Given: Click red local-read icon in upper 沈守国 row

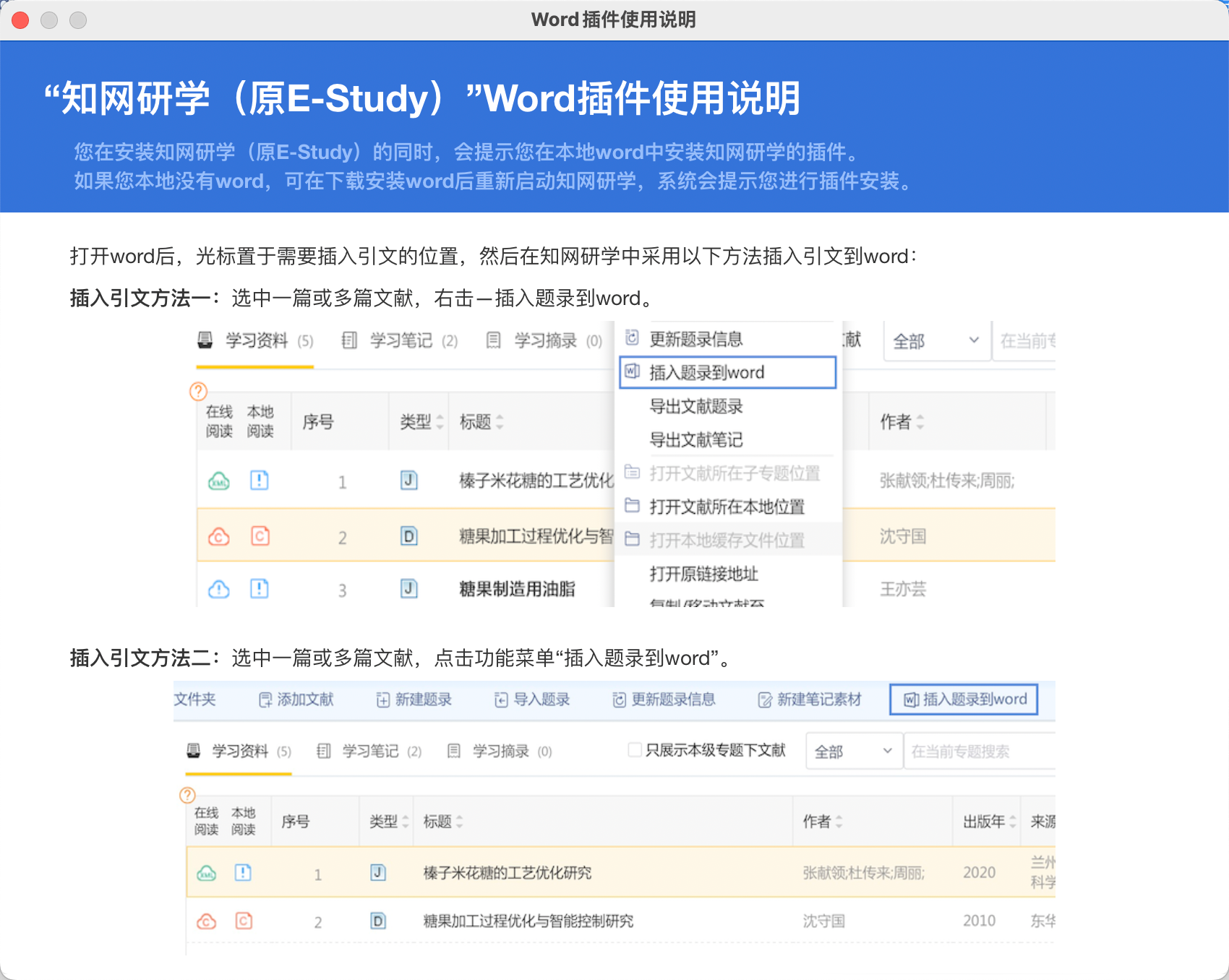Looking at the screenshot, I should [260, 536].
